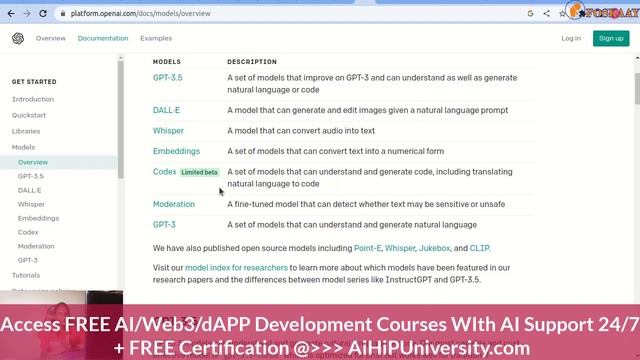Open the CLIP open source link
The height and width of the screenshot is (360, 640).
click(x=479, y=248)
